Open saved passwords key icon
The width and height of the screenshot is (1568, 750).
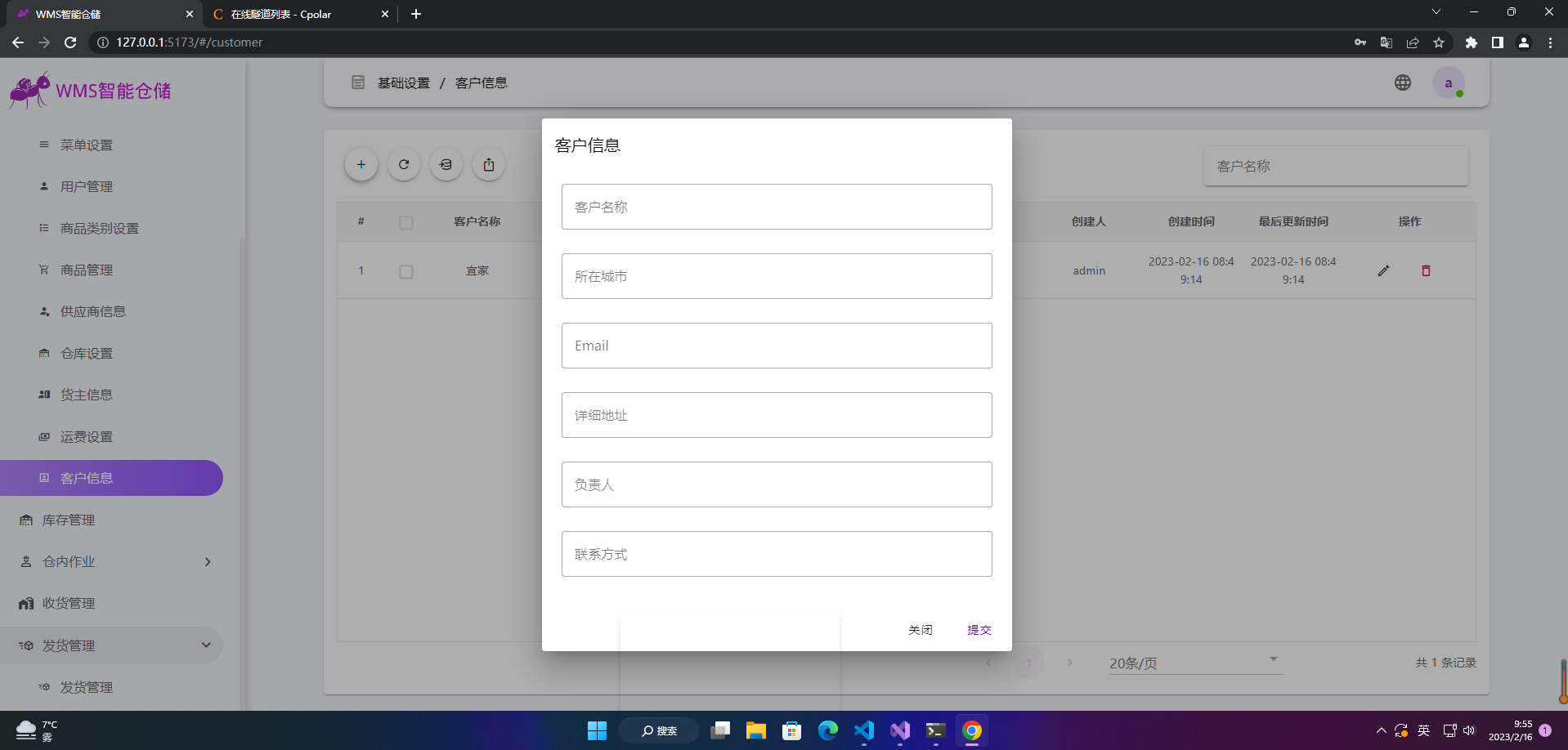(x=1360, y=42)
